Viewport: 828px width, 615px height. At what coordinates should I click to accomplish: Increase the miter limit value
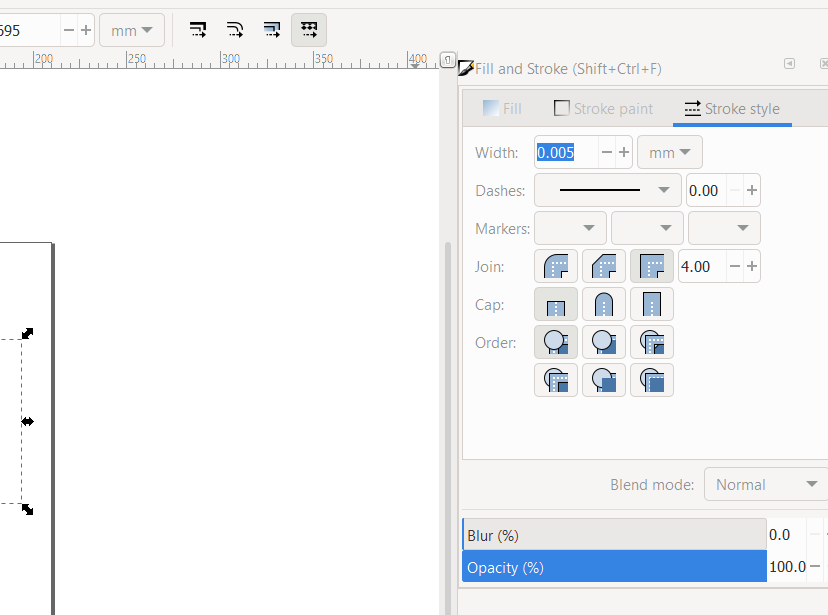(x=752, y=266)
